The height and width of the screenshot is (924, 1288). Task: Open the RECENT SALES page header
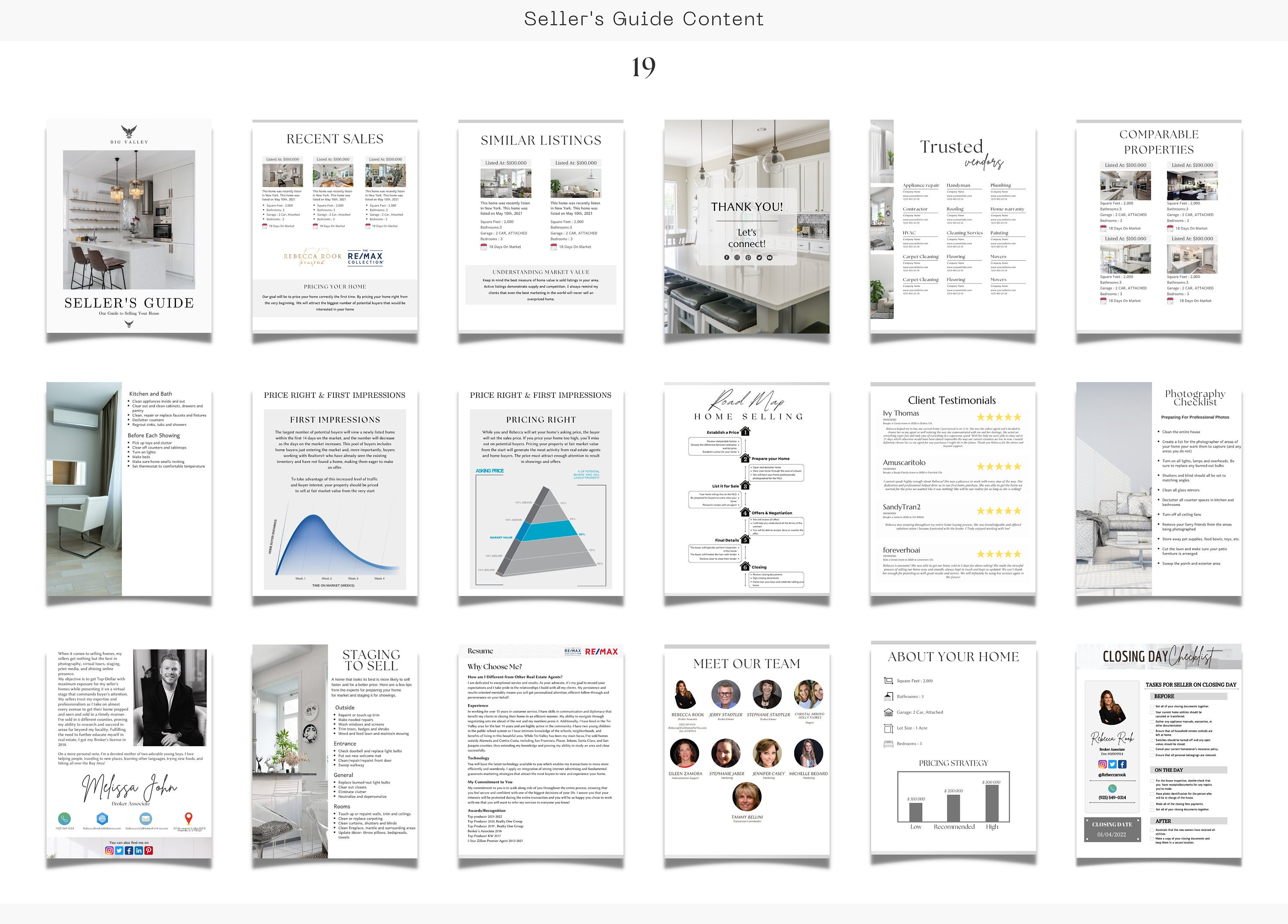pos(335,138)
